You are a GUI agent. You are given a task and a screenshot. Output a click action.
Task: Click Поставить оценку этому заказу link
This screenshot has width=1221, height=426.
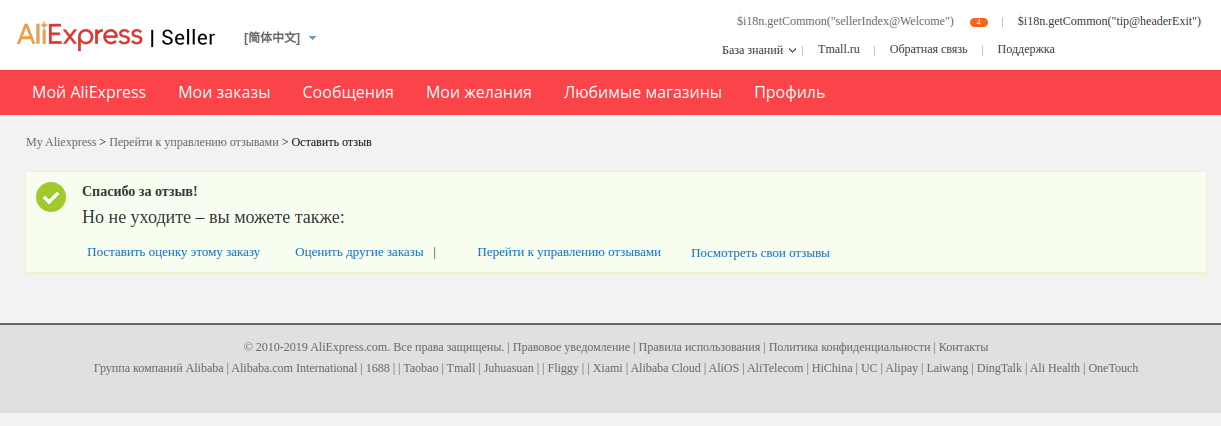coord(174,252)
